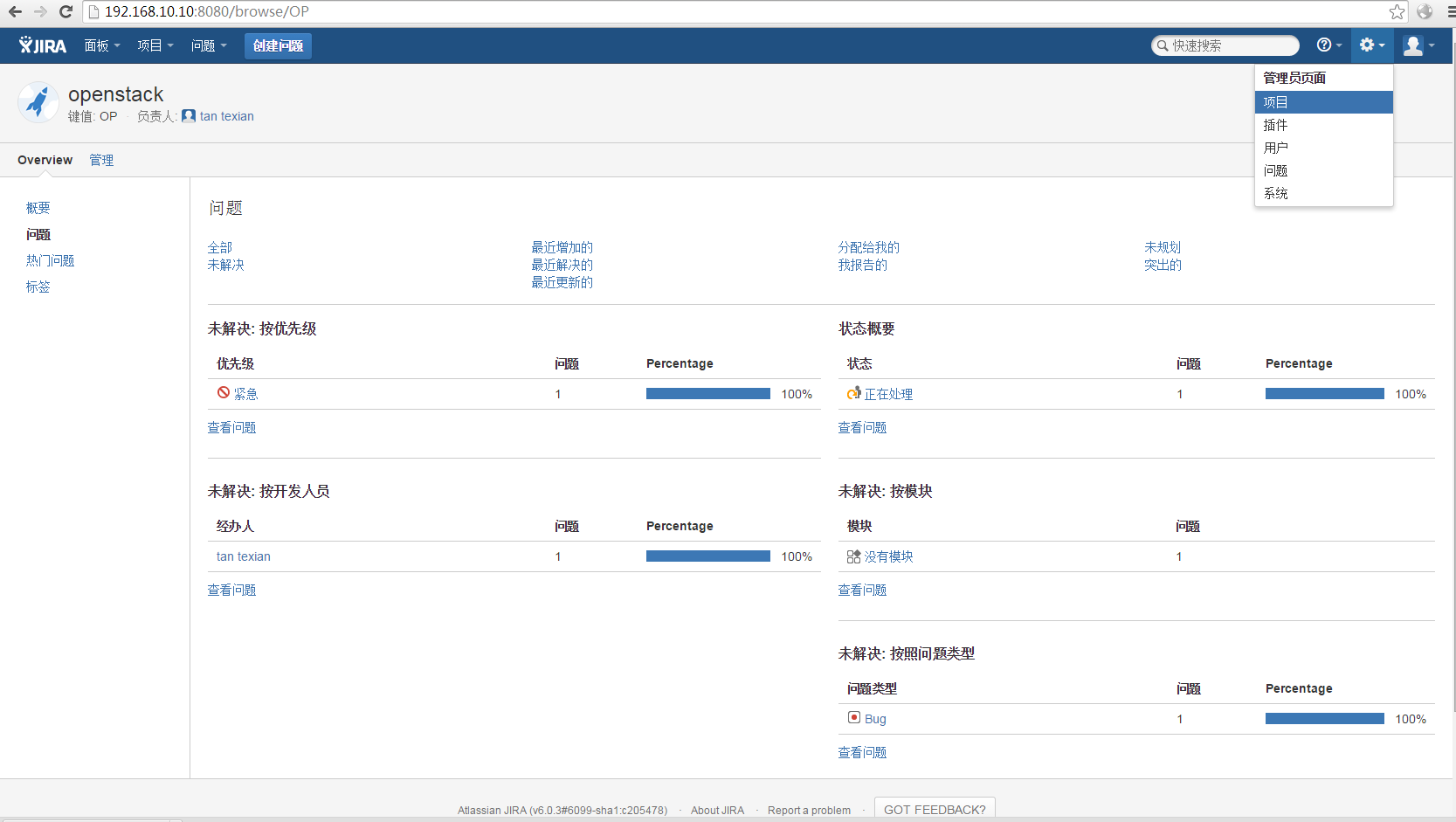Image resolution: width=1456 pixels, height=822 pixels.
Task: Click the 管理员页面 menu heading
Action: (1294, 78)
